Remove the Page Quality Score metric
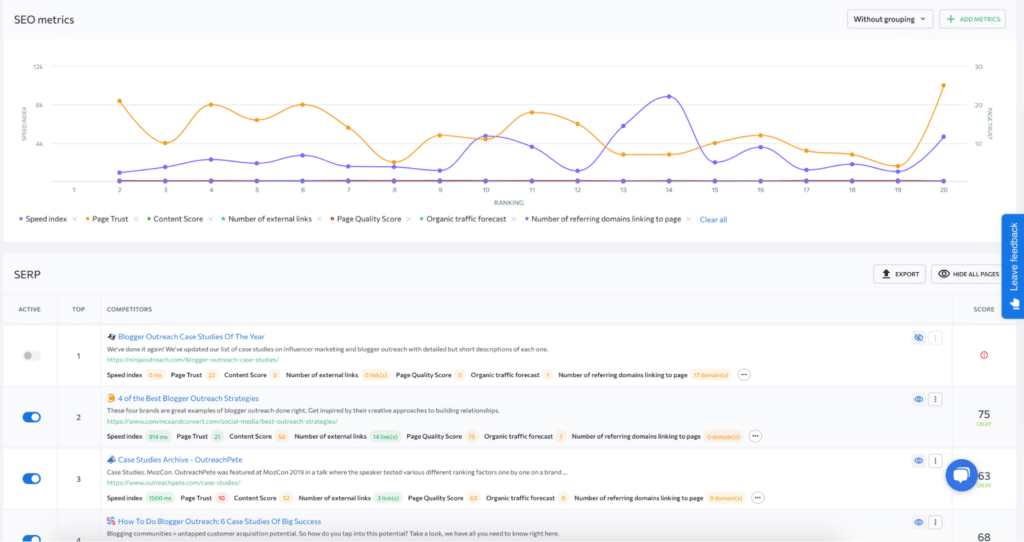 point(409,219)
